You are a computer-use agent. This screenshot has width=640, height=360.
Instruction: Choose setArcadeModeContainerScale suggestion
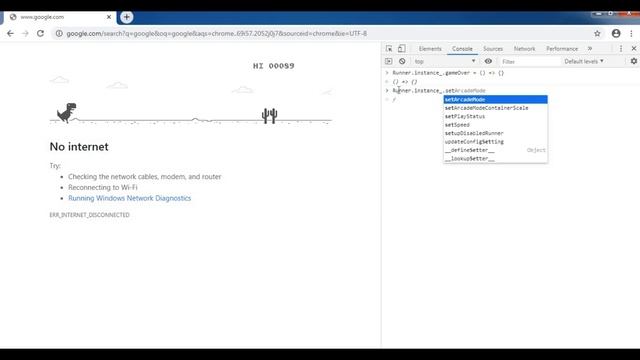(x=496, y=108)
